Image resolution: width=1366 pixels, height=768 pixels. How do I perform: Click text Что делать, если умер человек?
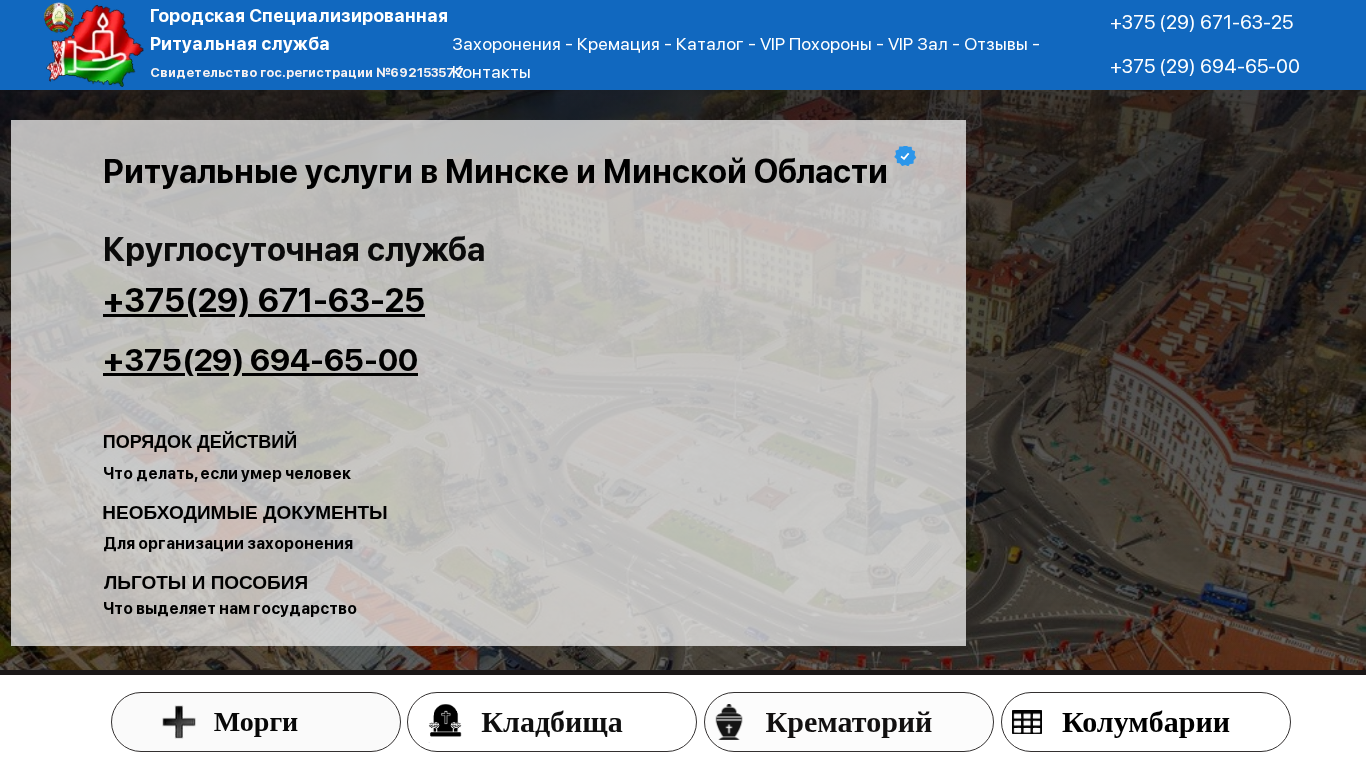click(x=227, y=473)
